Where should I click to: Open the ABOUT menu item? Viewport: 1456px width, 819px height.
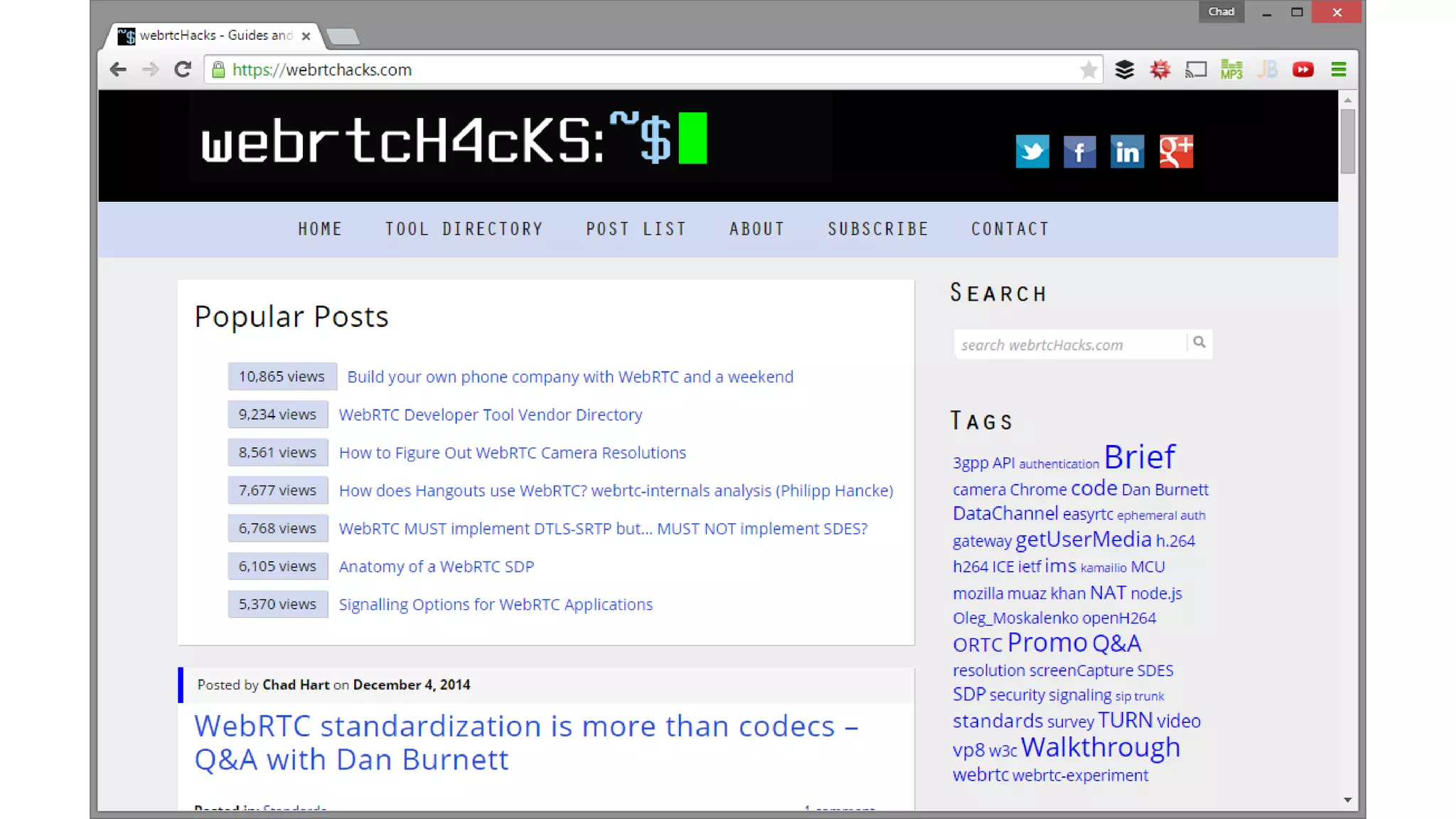[x=756, y=229]
